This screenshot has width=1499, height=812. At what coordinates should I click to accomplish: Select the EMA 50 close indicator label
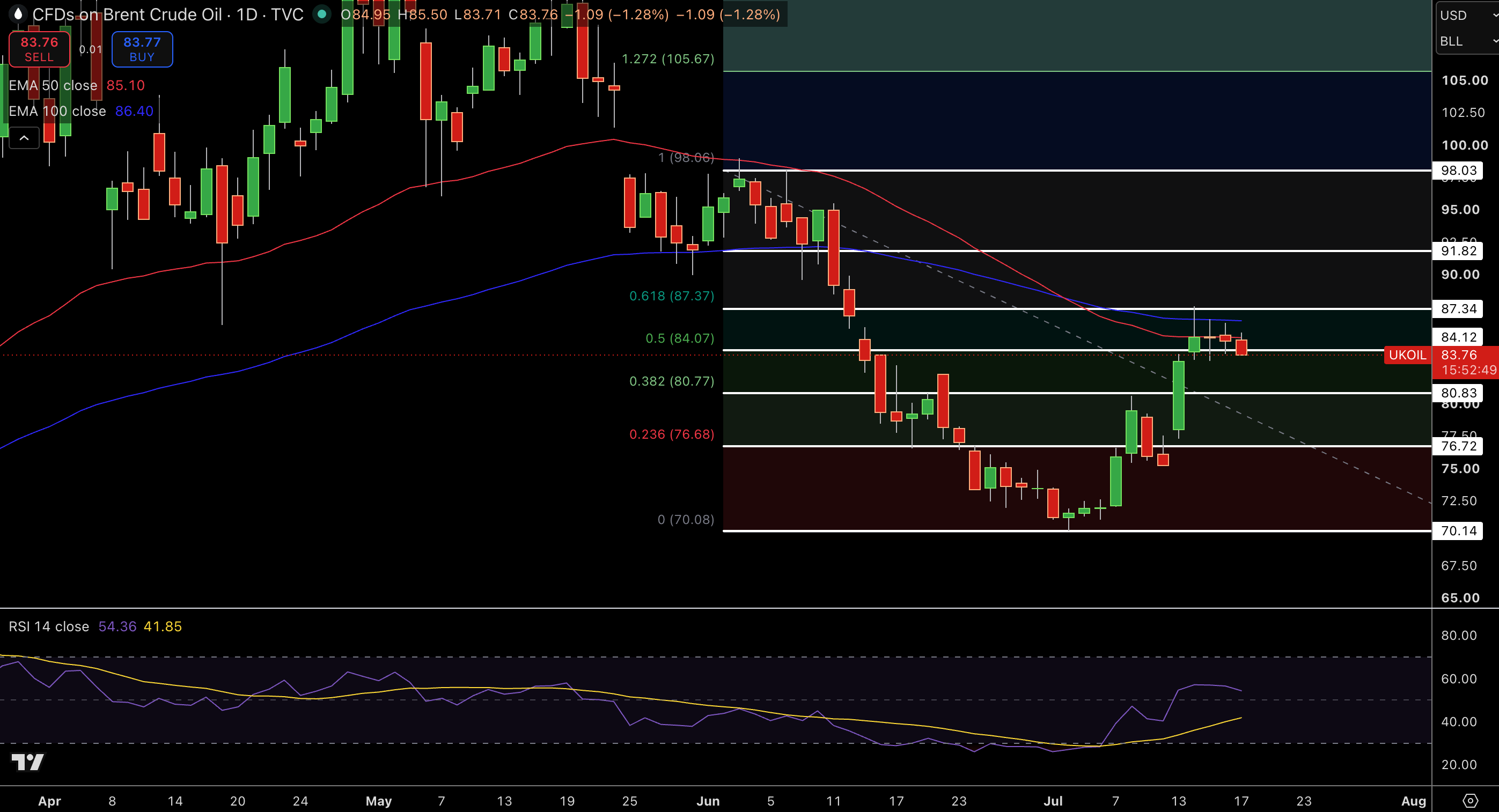point(53,85)
